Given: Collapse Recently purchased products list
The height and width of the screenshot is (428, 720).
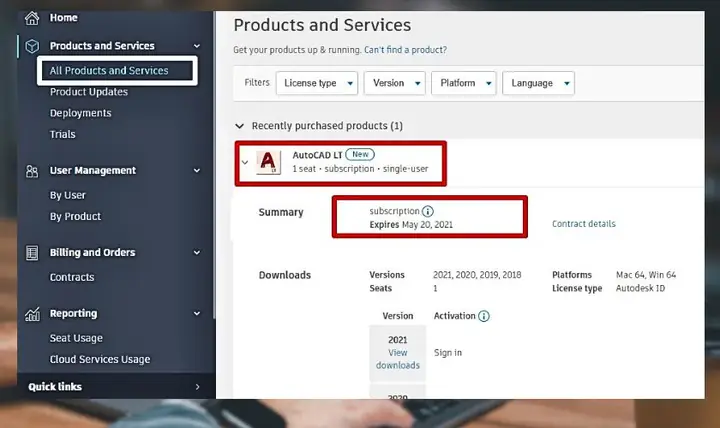Looking at the screenshot, I should click(x=239, y=126).
